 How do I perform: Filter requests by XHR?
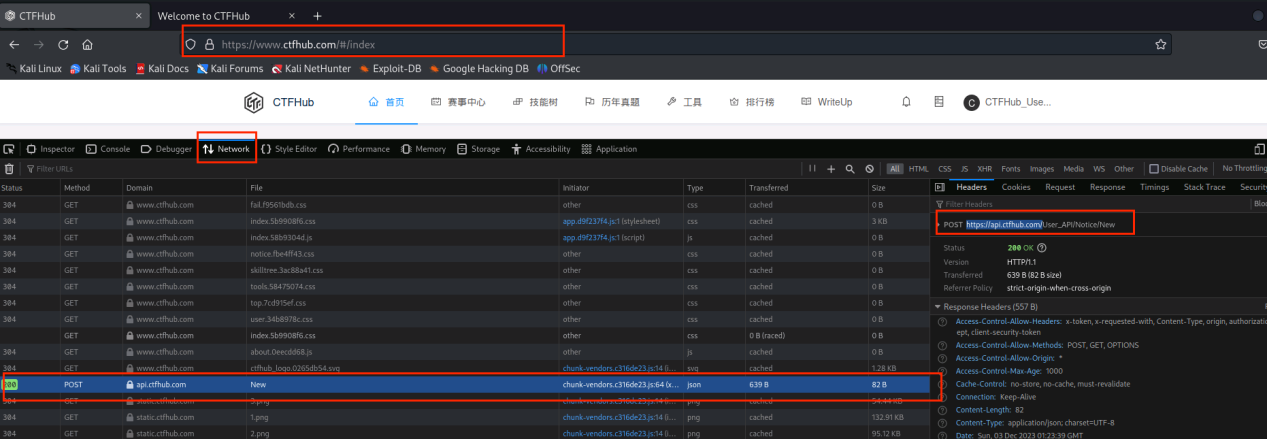click(984, 169)
